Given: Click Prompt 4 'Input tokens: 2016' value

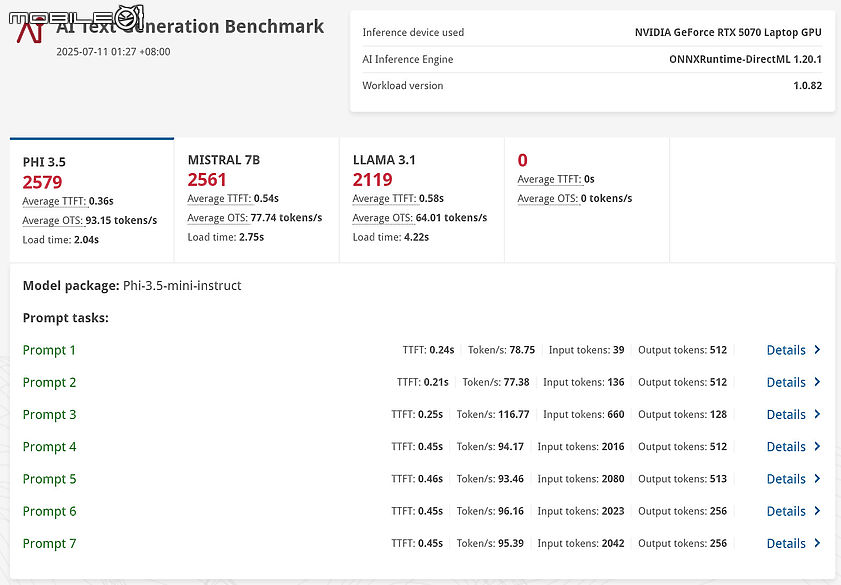Looking at the screenshot, I should tap(581, 447).
